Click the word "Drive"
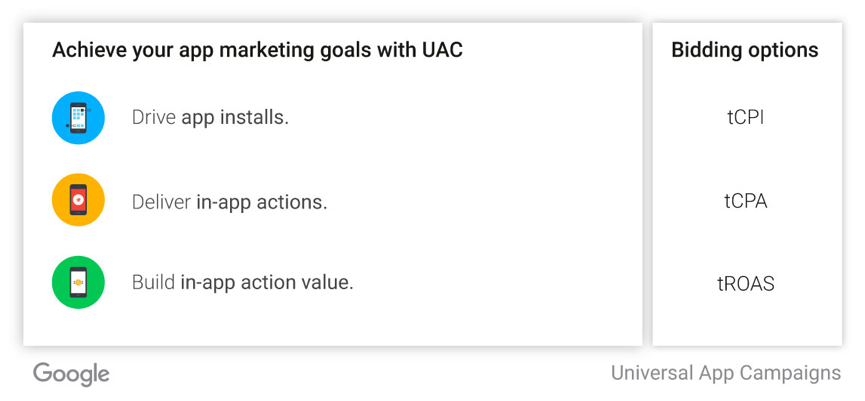 154,118
